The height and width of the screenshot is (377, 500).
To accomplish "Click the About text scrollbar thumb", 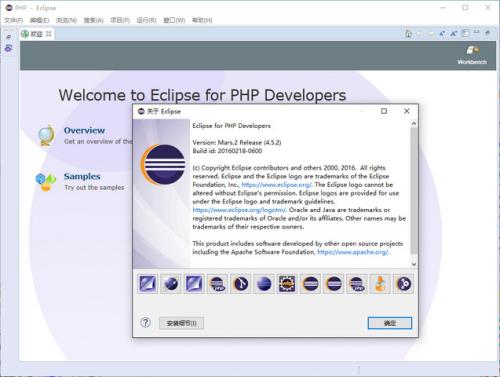I will click(414, 190).
